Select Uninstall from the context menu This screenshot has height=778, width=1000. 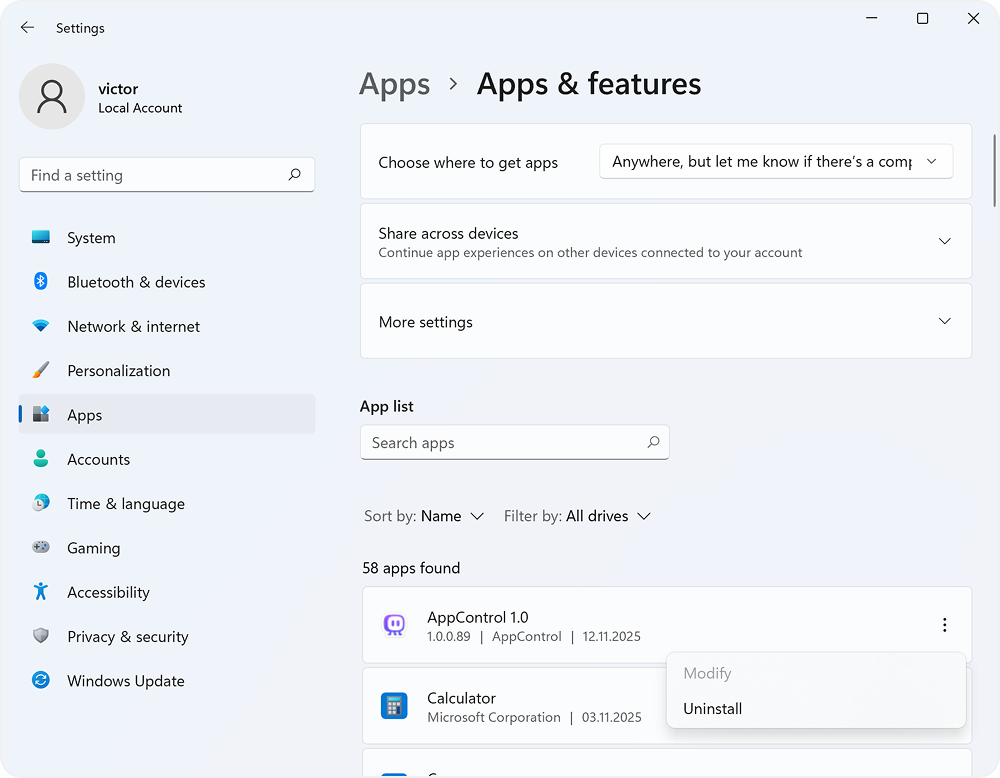tap(712, 708)
